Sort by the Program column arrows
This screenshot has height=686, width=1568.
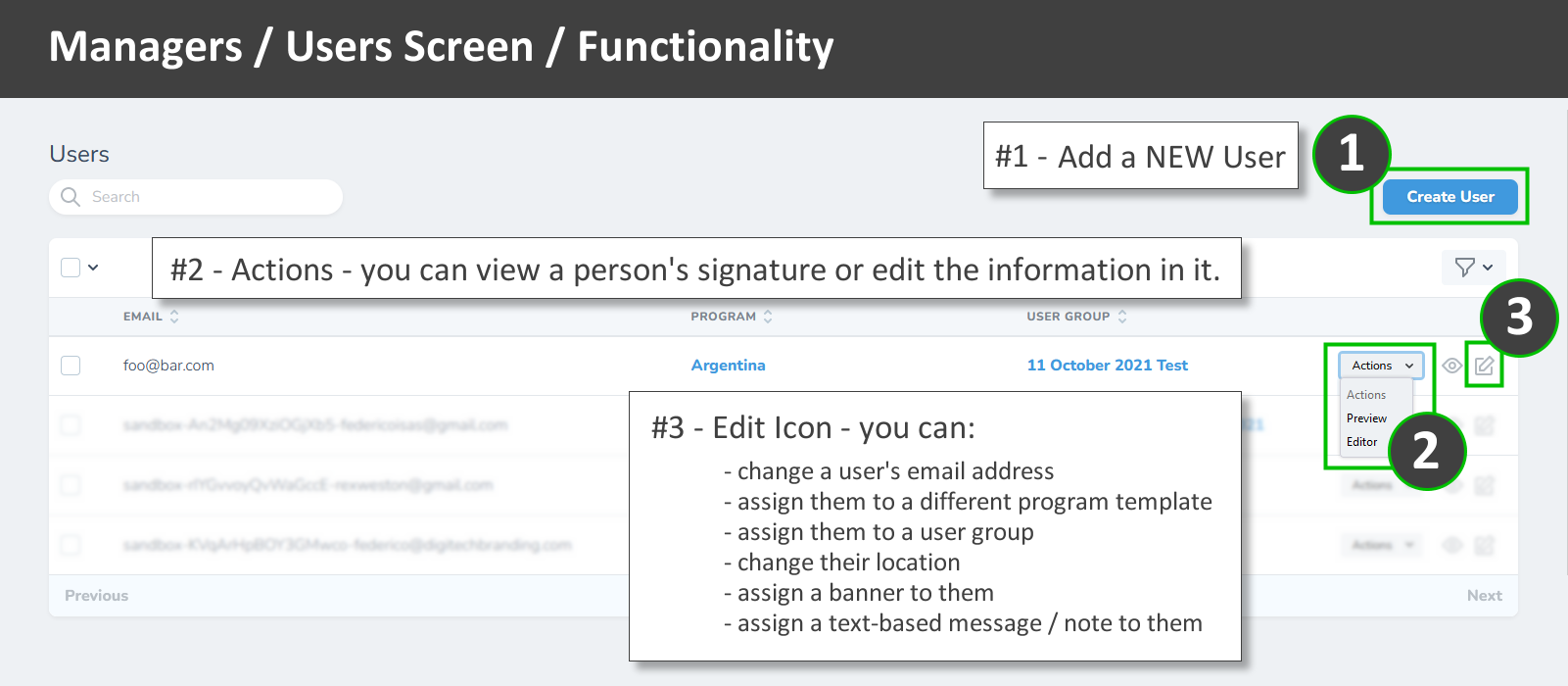[x=768, y=317]
